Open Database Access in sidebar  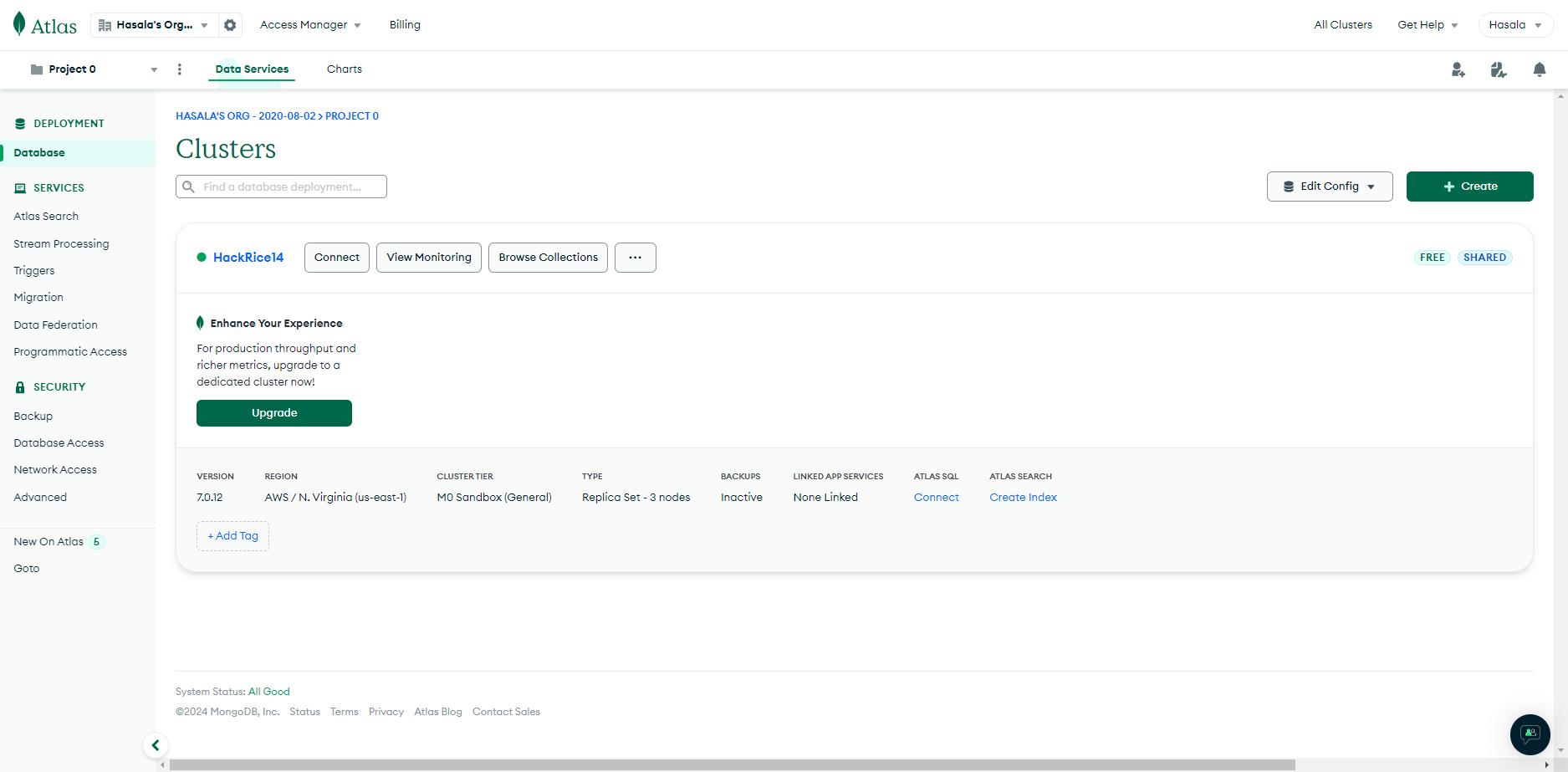point(59,443)
